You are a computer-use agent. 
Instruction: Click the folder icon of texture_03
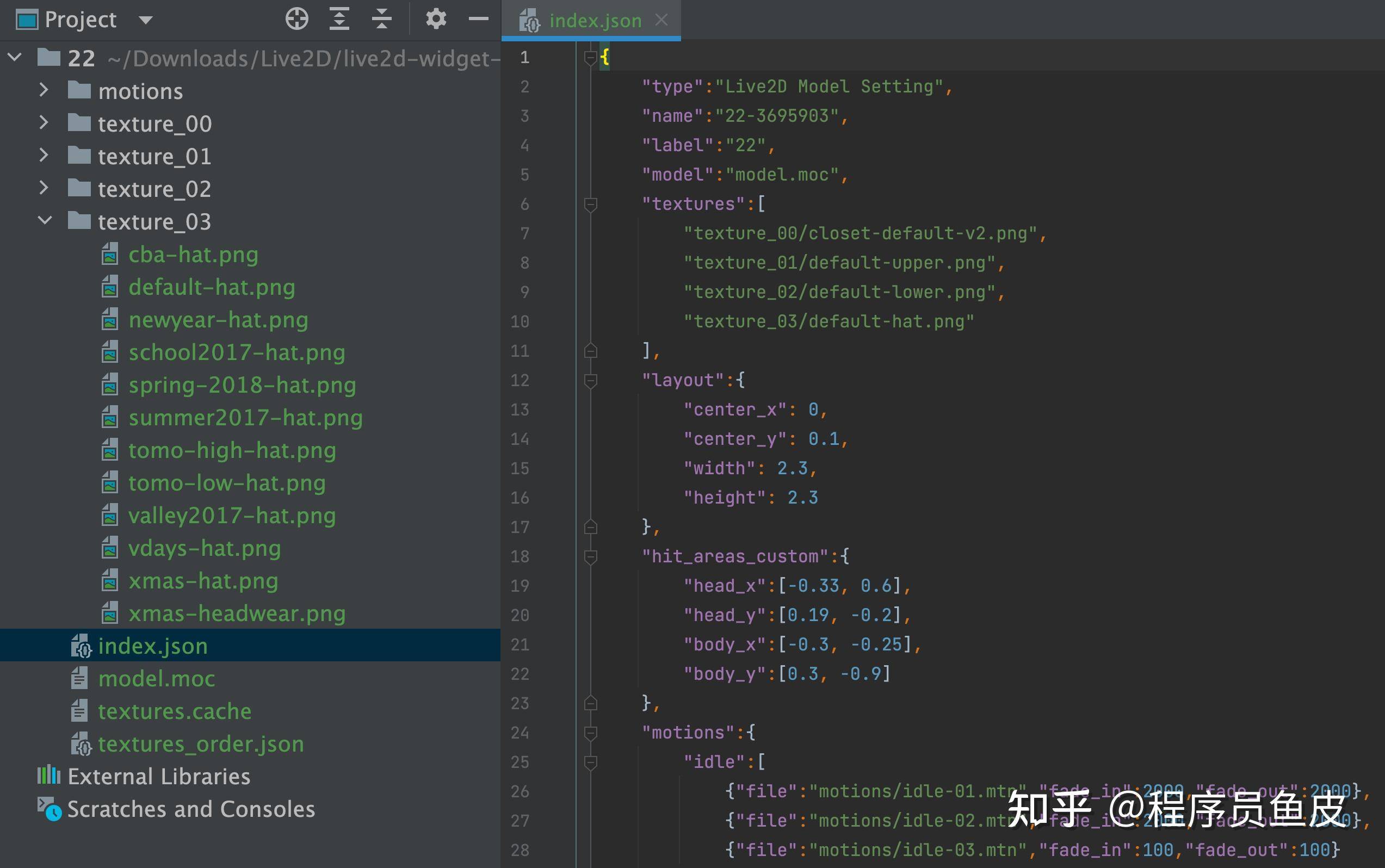tap(79, 221)
